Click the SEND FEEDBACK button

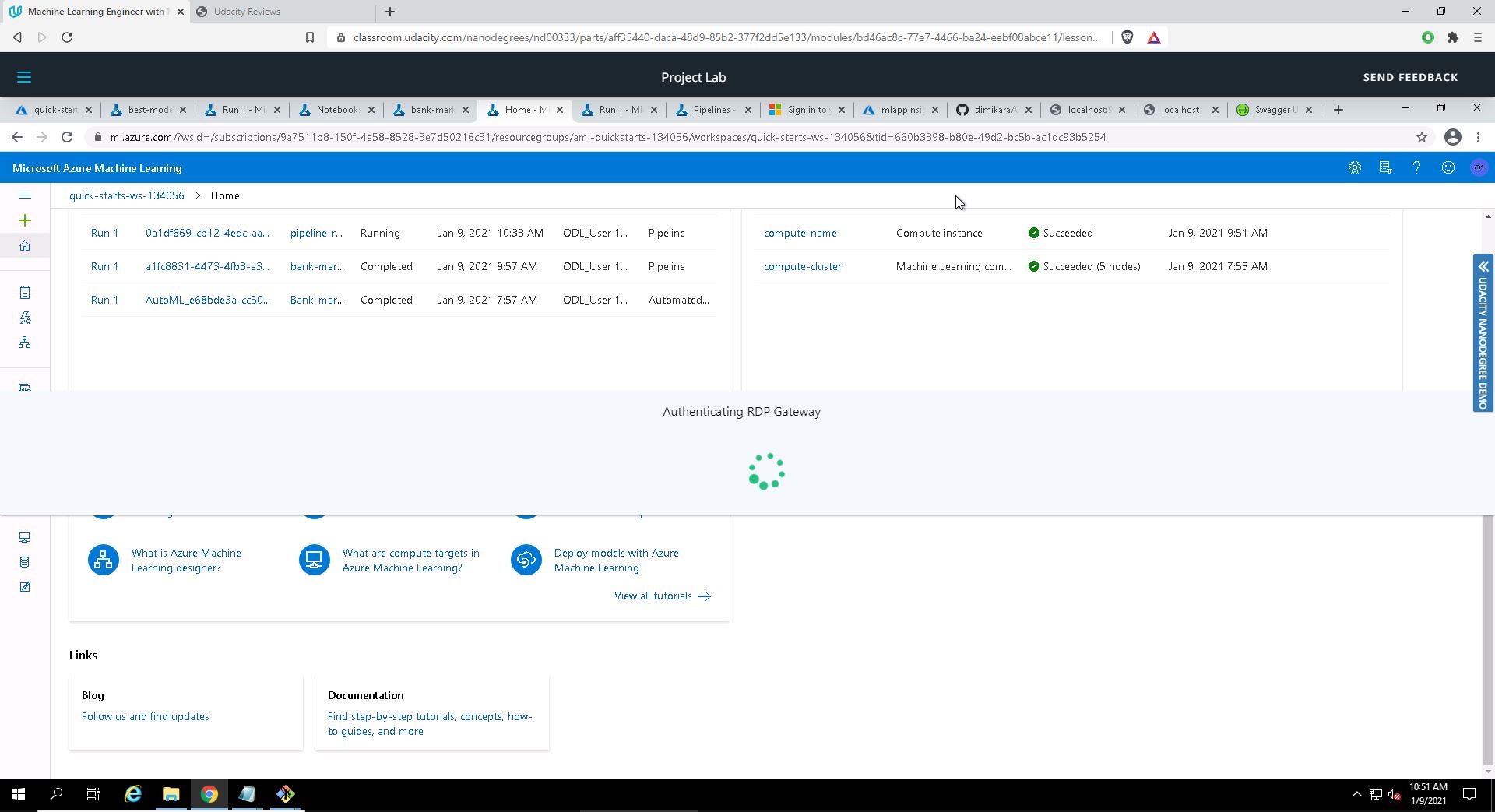[x=1409, y=77]
